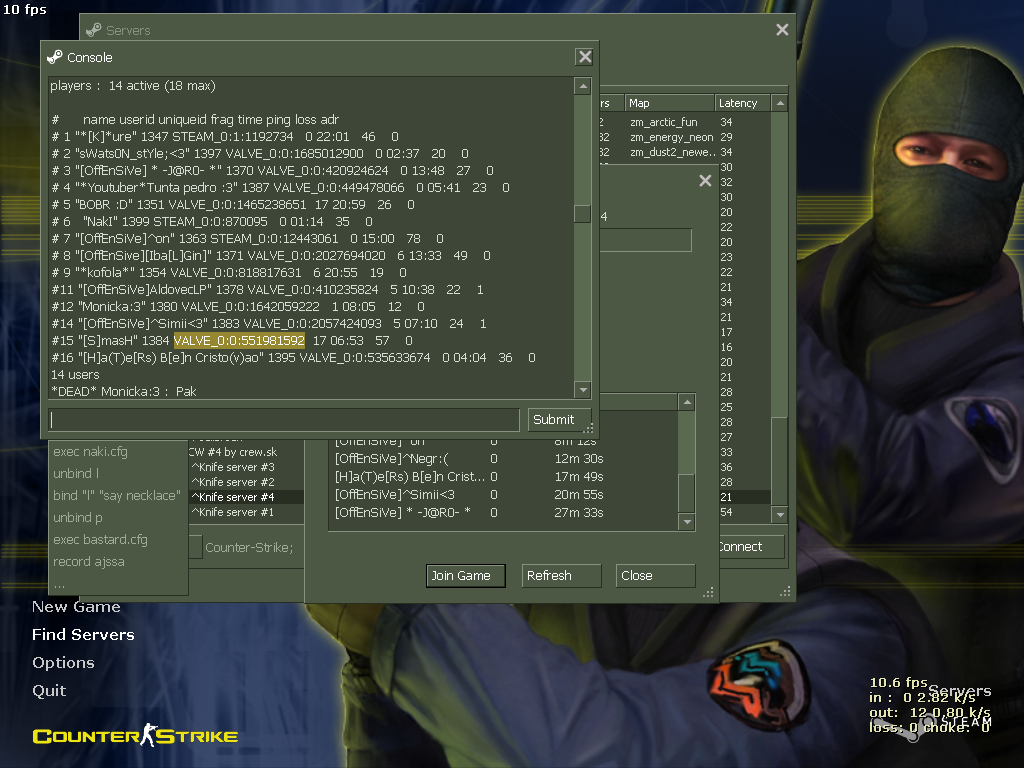This screenshot has width=1024, height=768.
Task: Click the console output scroll-up arrow
Action: point(583,86)
